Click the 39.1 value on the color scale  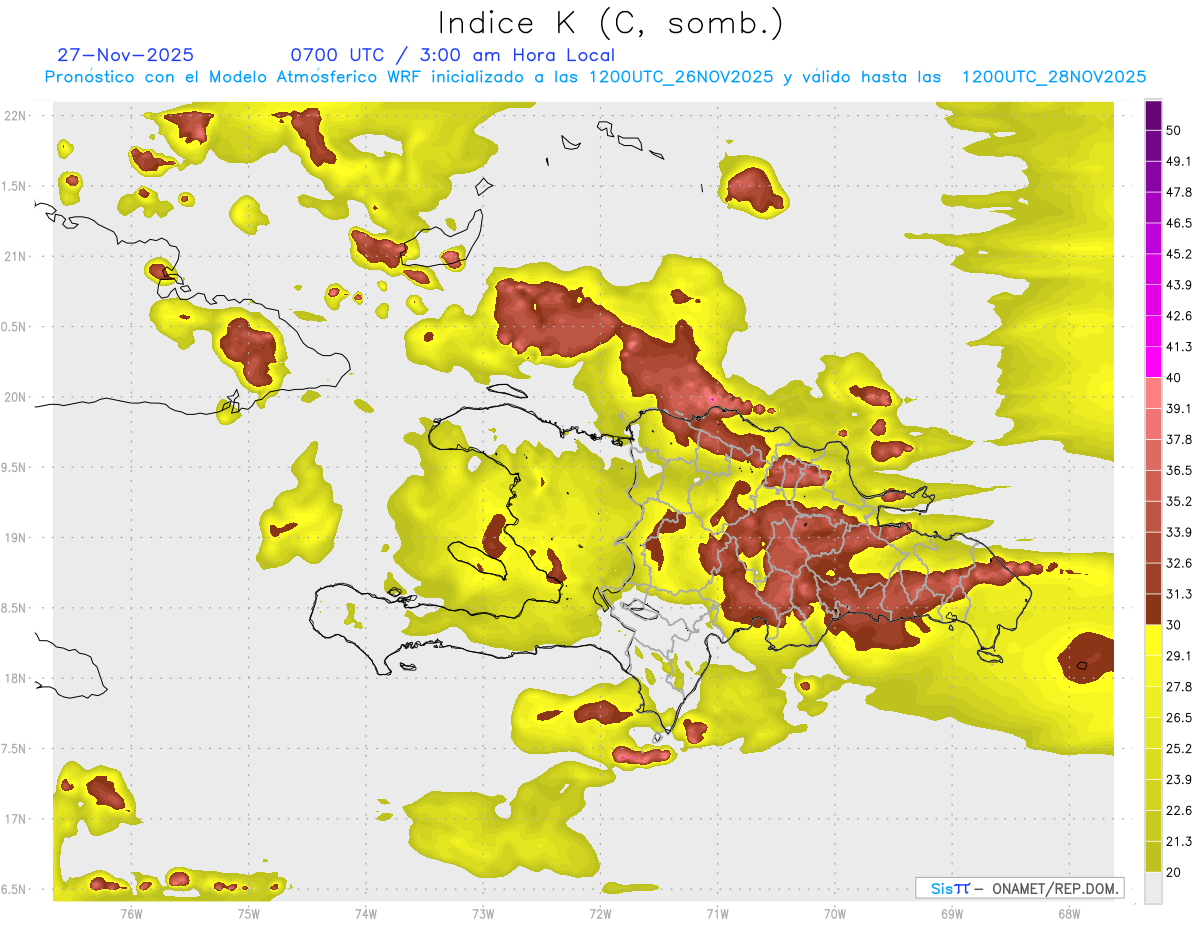coord(1179,409)
